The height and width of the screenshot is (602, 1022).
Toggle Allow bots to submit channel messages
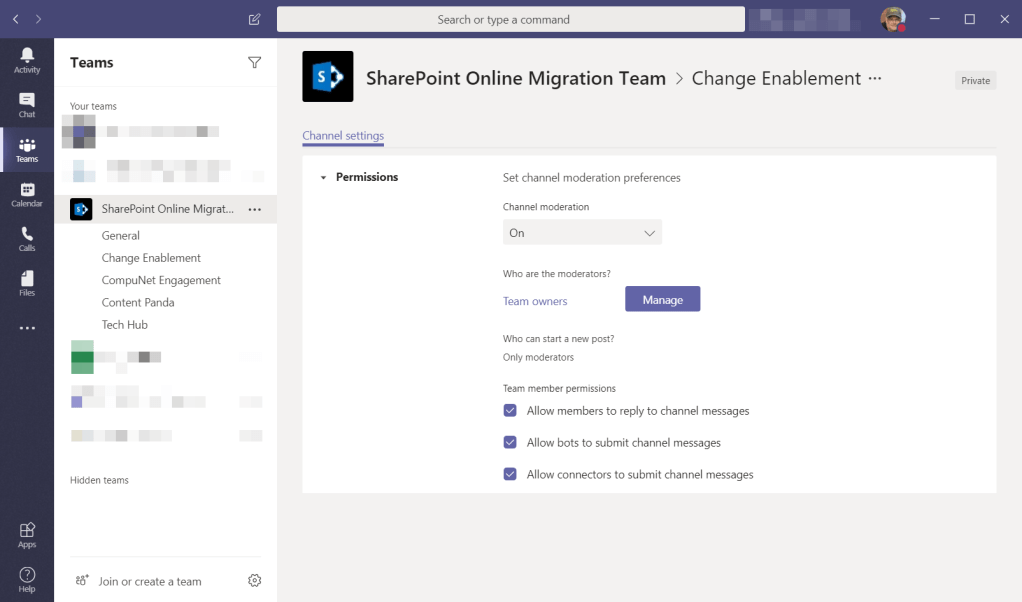pyautogui.click(x=510, y=443)
